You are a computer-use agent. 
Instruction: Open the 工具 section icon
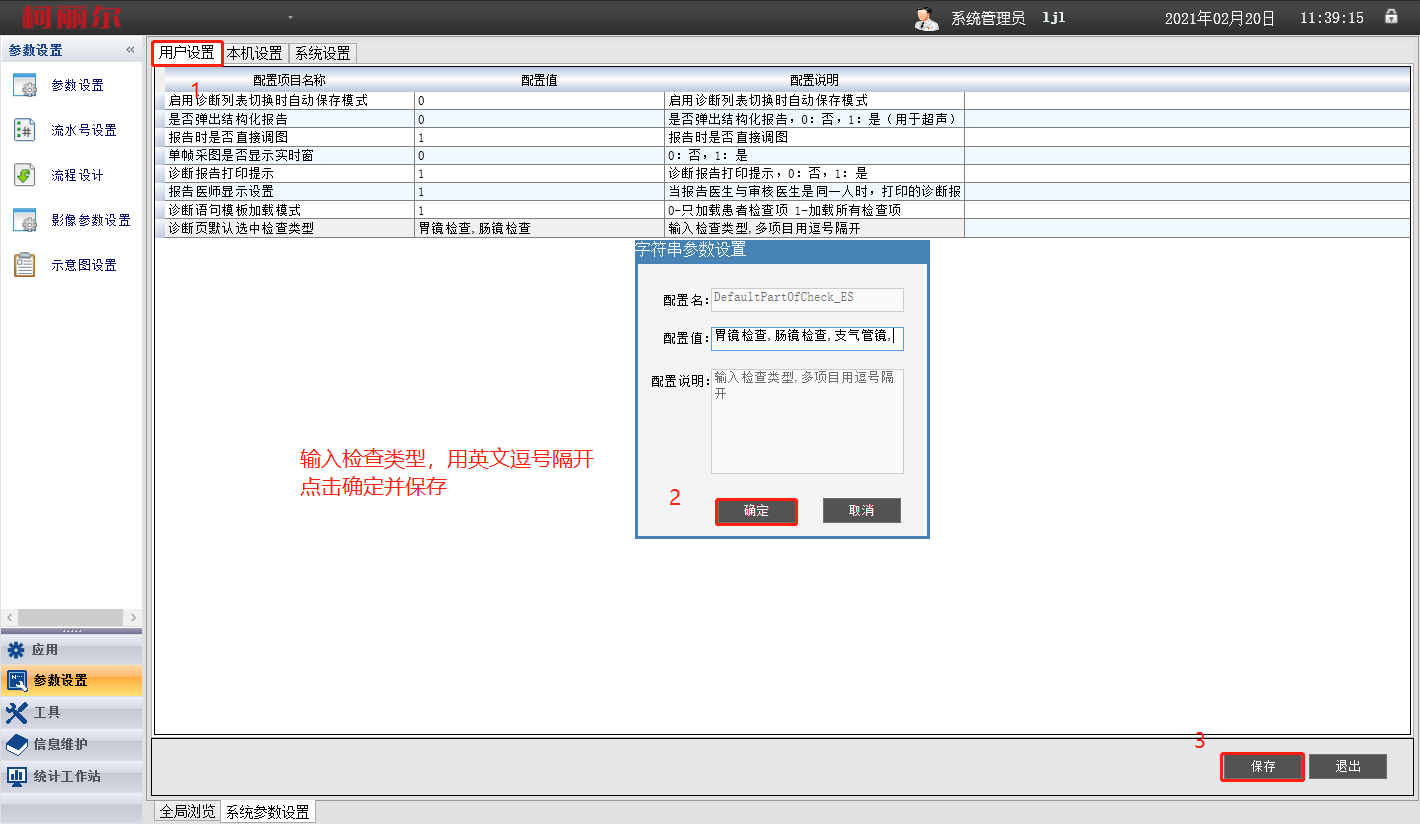pyautogui.click(x=17, y=713)
